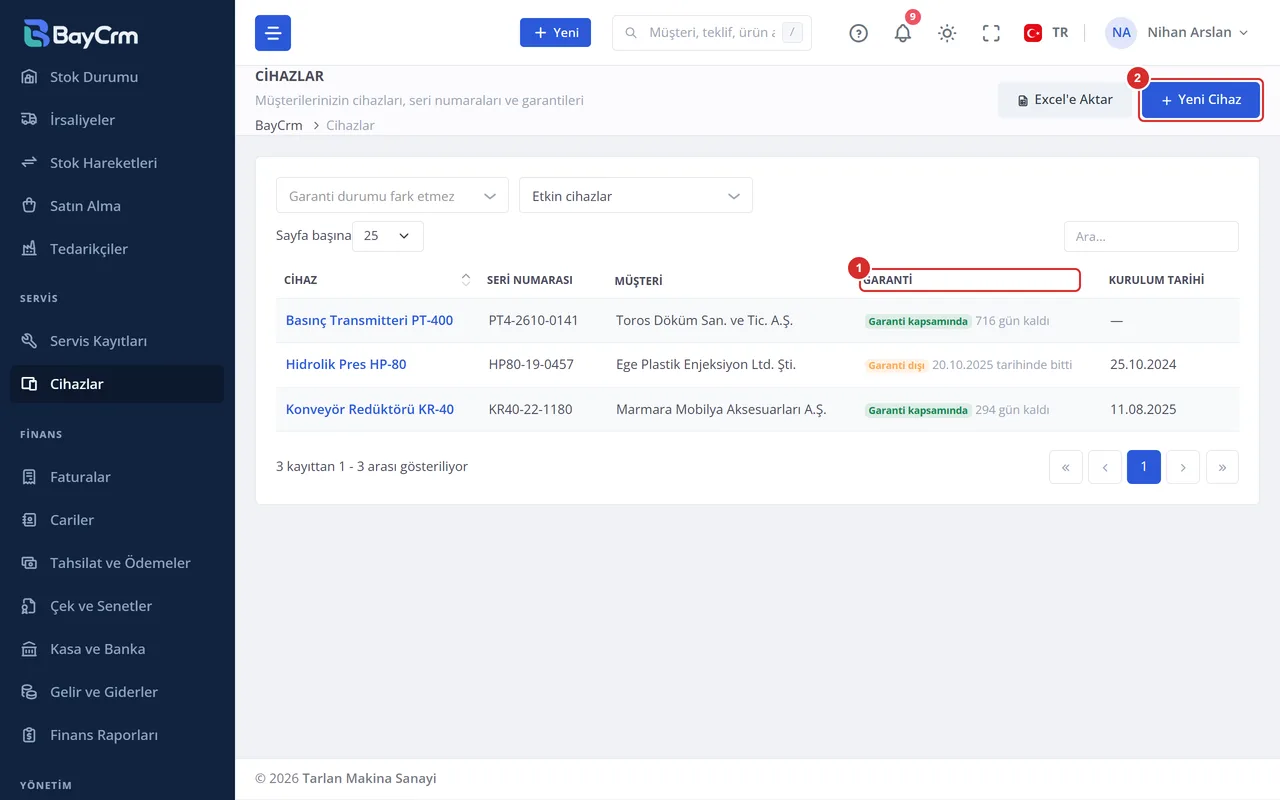Click the Excel'e Aktar button
Screen dimensions: 1280x800
(1065, 100)
